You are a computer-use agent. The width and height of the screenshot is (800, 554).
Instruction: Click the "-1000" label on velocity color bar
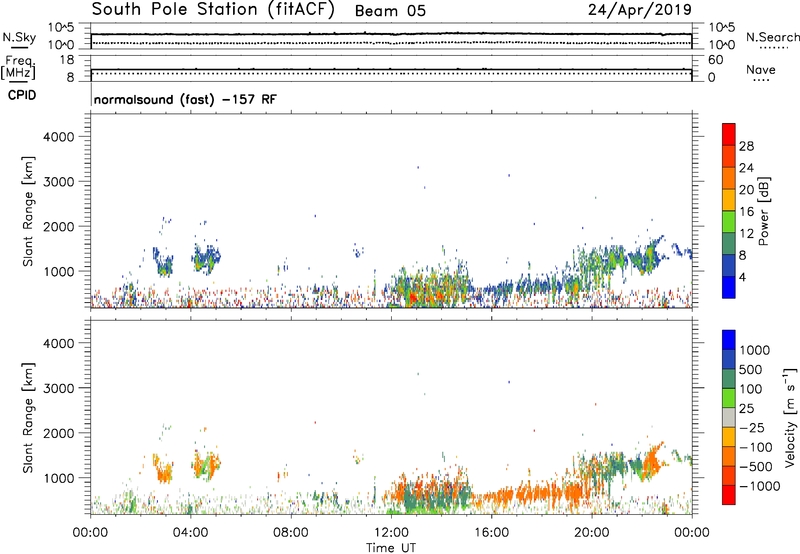pyautogui.click(x=759, y=486)
